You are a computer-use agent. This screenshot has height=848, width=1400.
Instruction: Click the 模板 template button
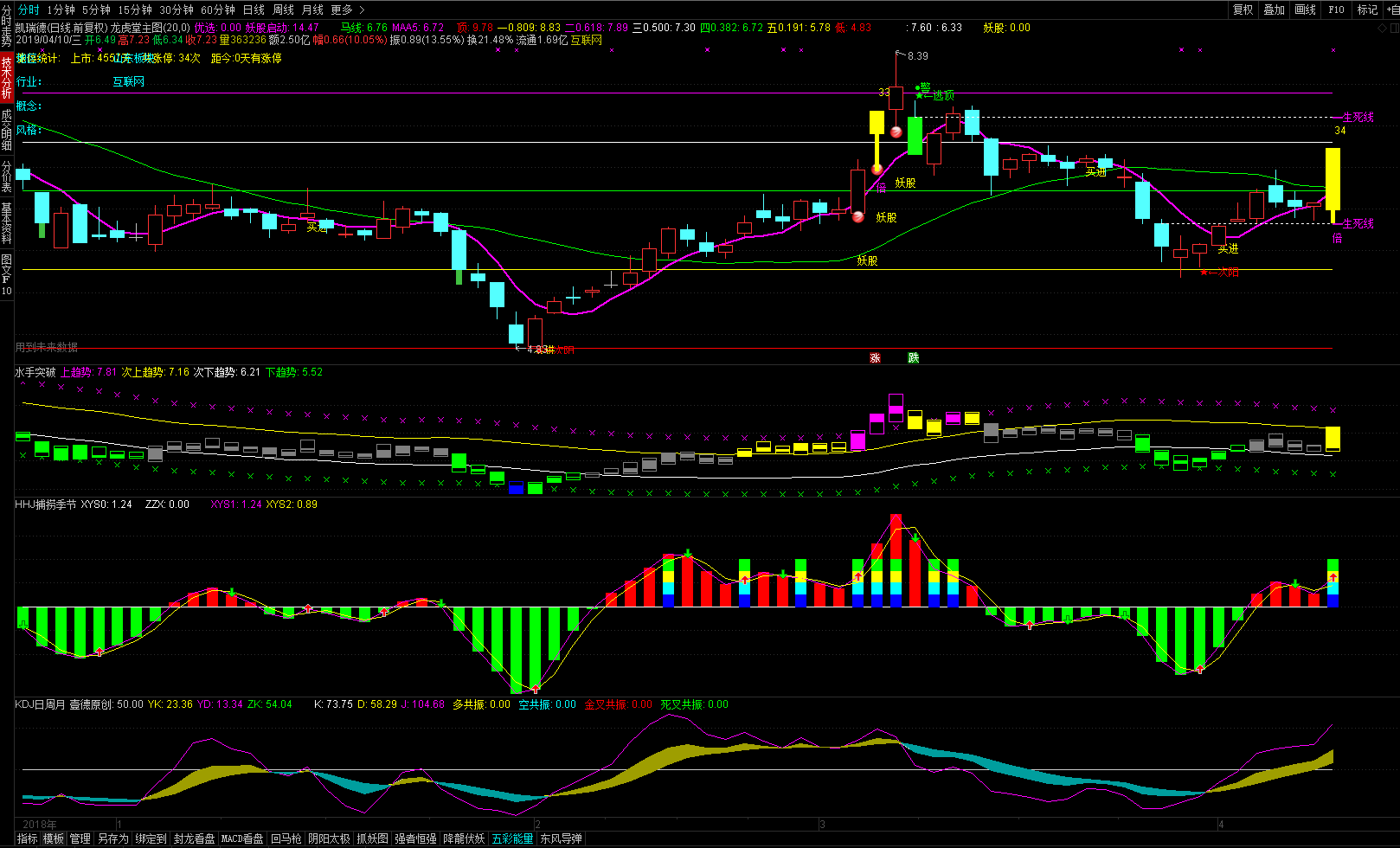[x=54, y=838]
